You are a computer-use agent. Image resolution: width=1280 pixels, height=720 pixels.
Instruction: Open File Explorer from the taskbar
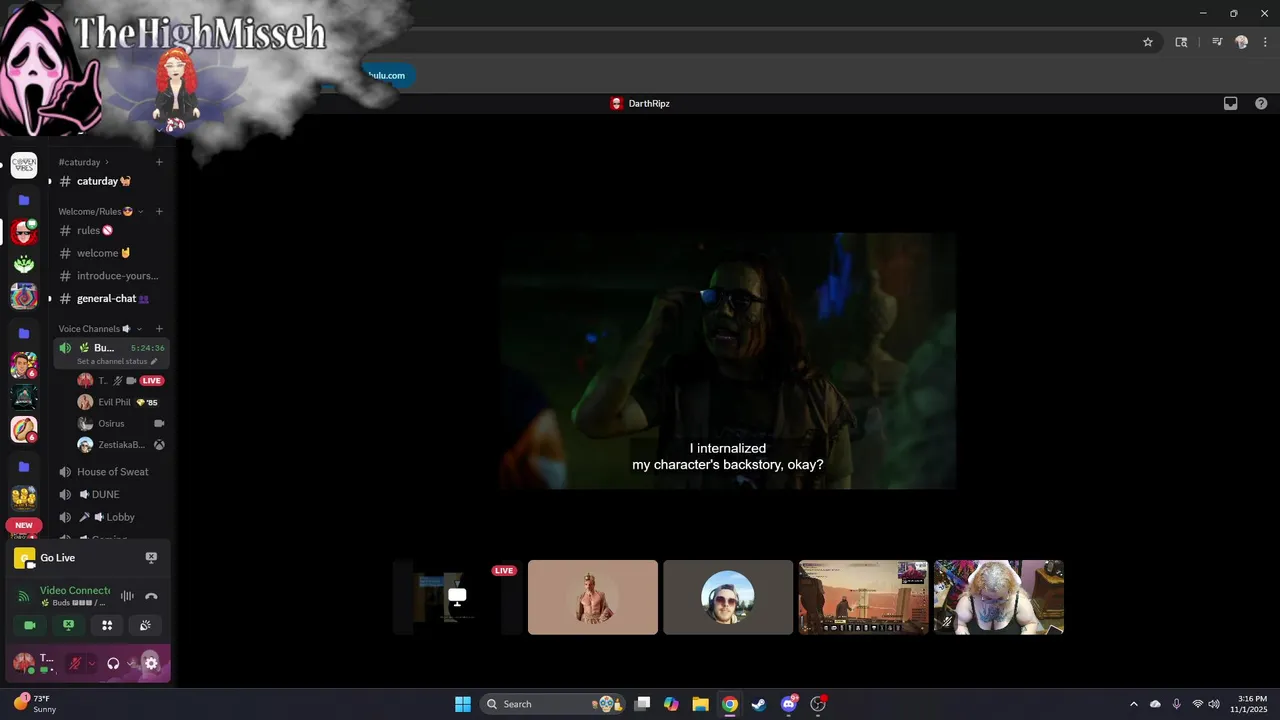pos(700,704)
